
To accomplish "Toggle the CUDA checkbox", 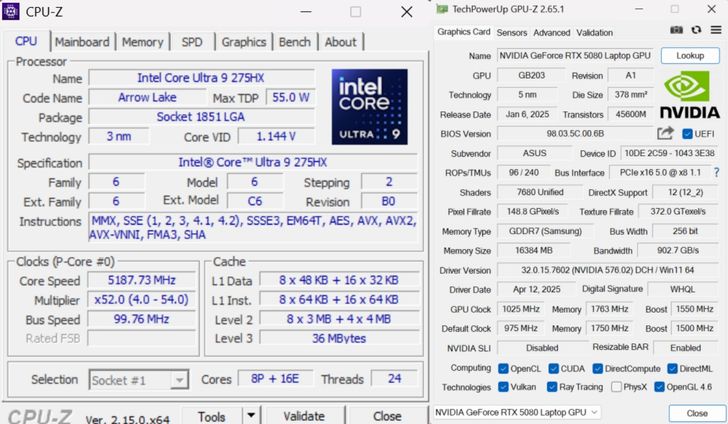I will tap(553, 369).
